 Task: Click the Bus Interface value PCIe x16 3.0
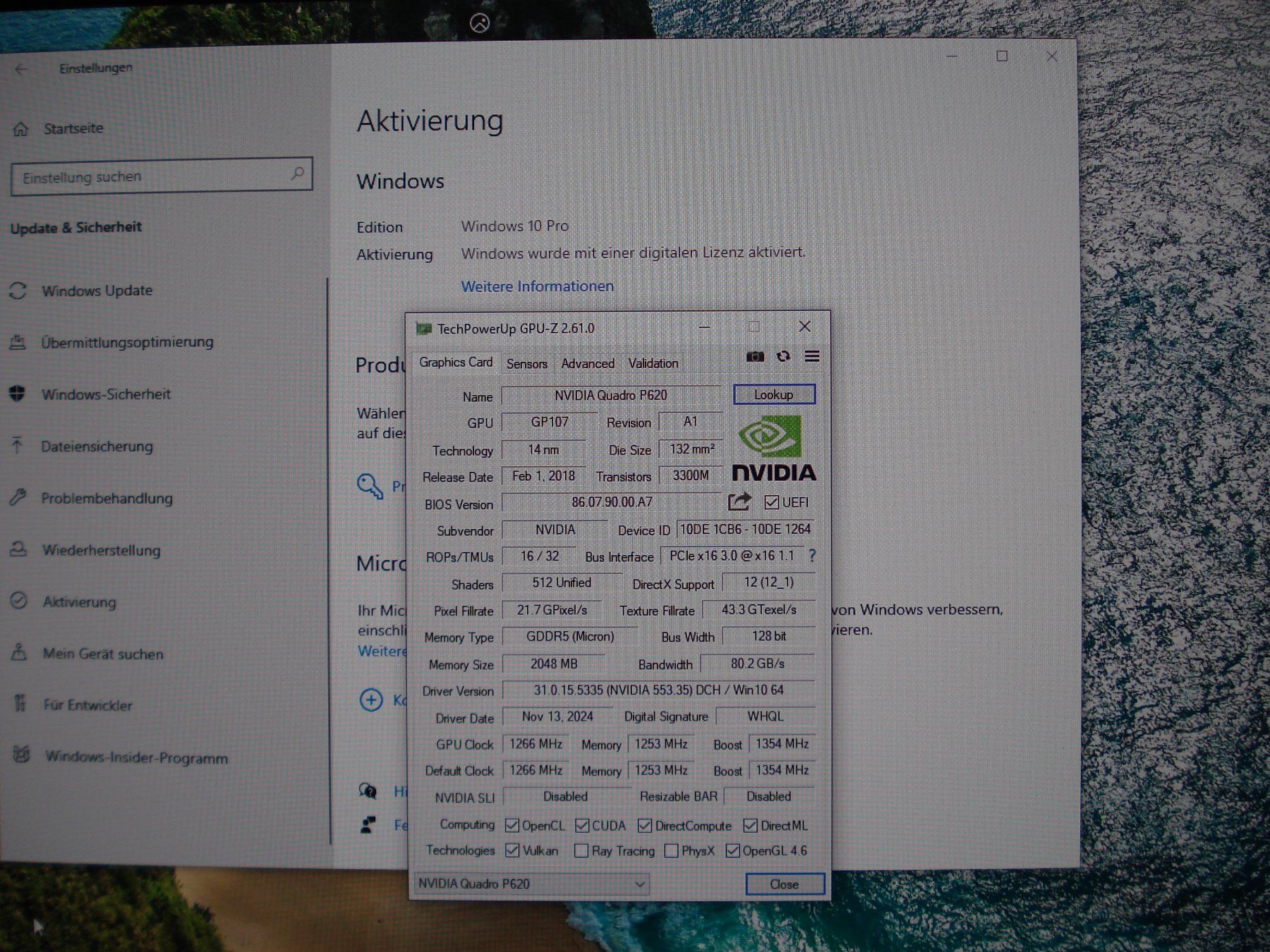pyautogui.click(x=732, y=556)
